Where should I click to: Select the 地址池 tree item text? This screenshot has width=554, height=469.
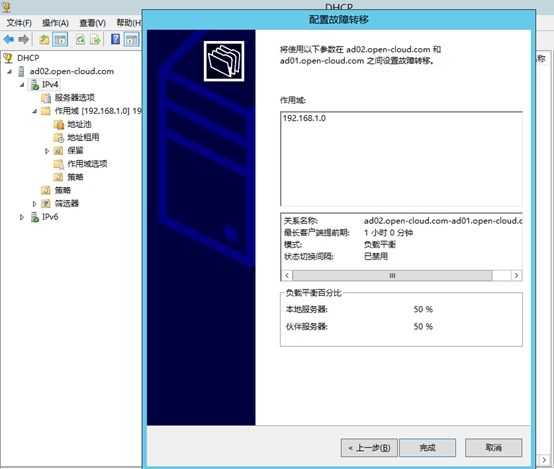pos(79,124)
